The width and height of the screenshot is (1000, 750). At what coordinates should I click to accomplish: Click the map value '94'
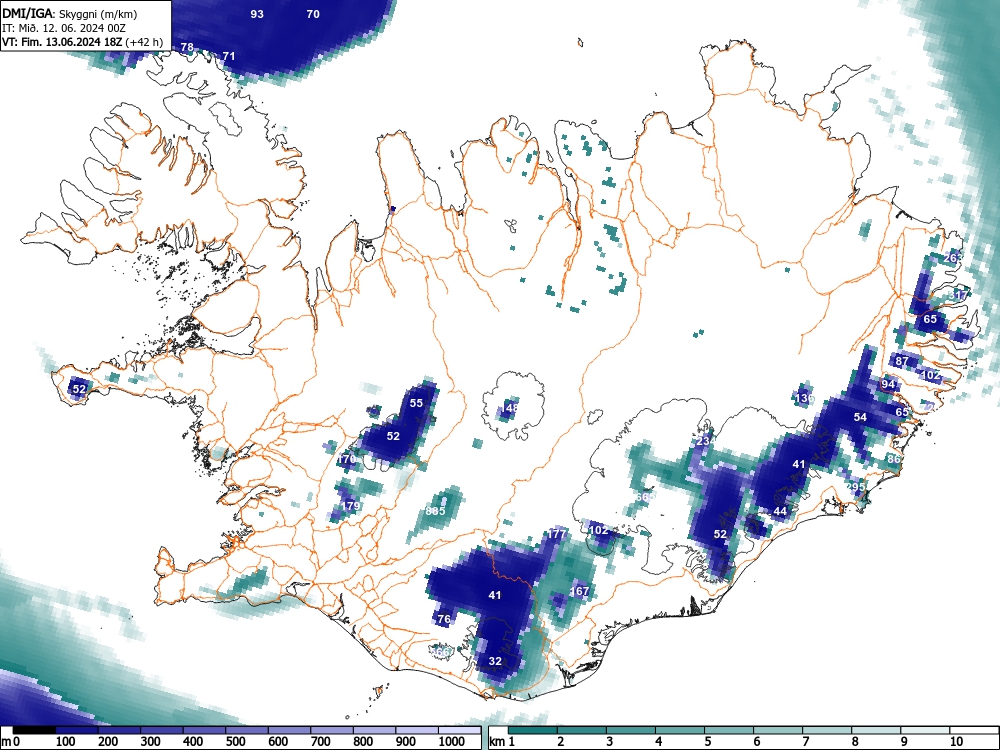[x=888, y=384]
